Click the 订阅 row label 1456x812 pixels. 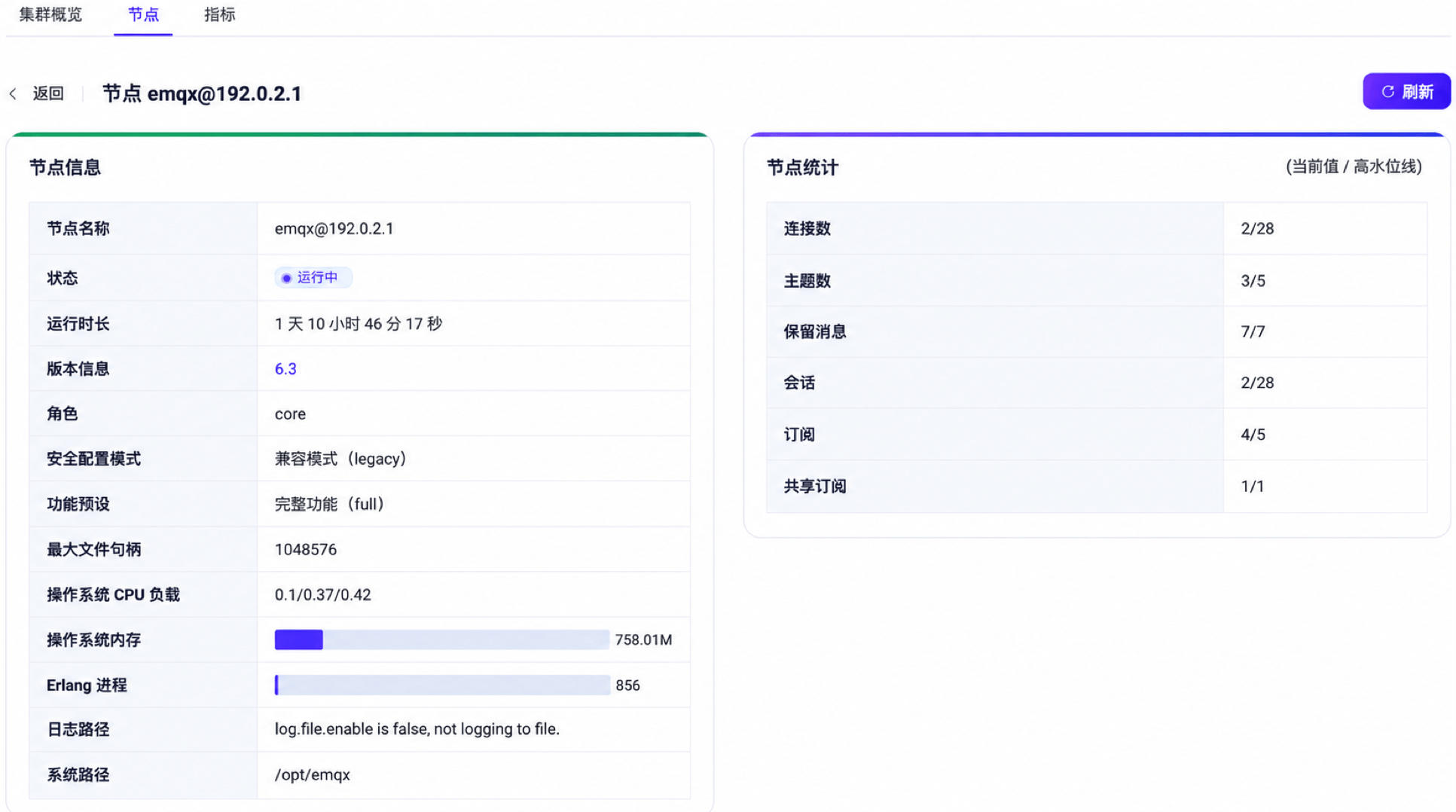799,435
